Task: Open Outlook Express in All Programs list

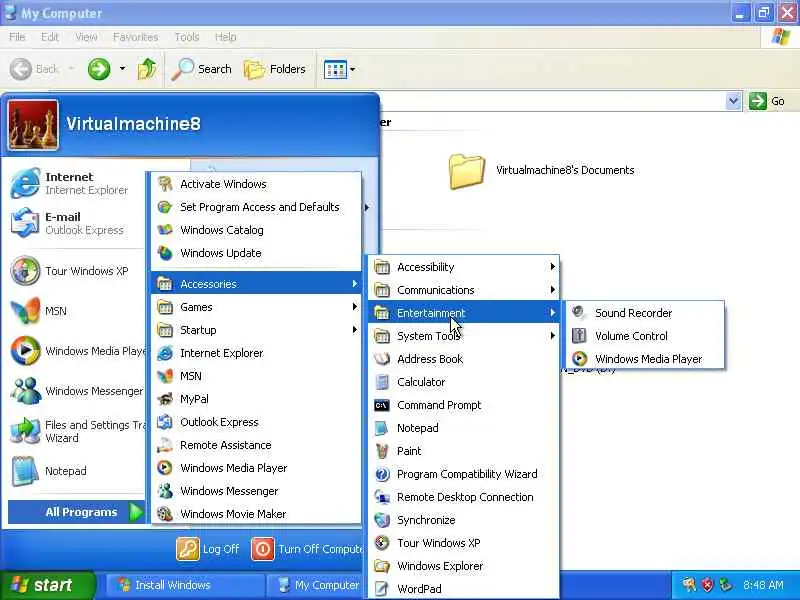Action: (x=256, y=422)
